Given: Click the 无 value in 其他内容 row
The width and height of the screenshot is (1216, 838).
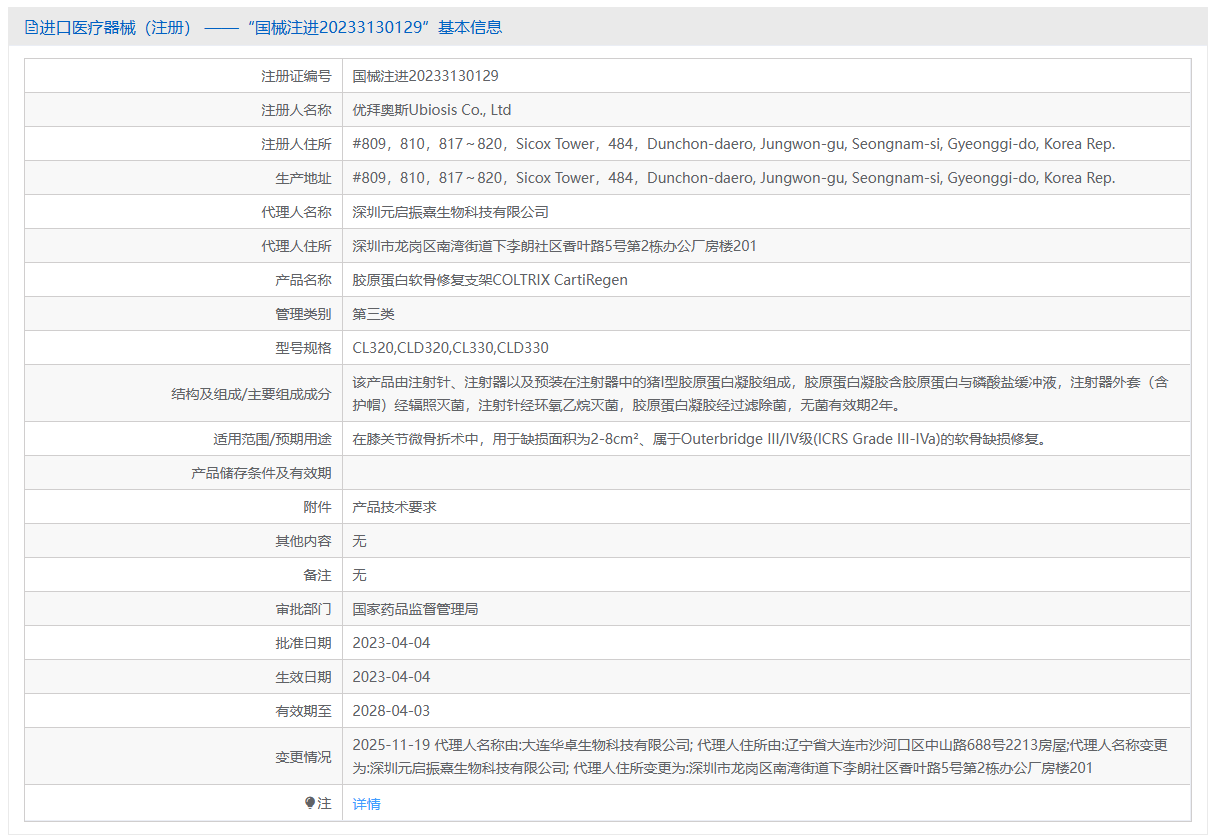Looking at the screenshot, I should point(360,541).
